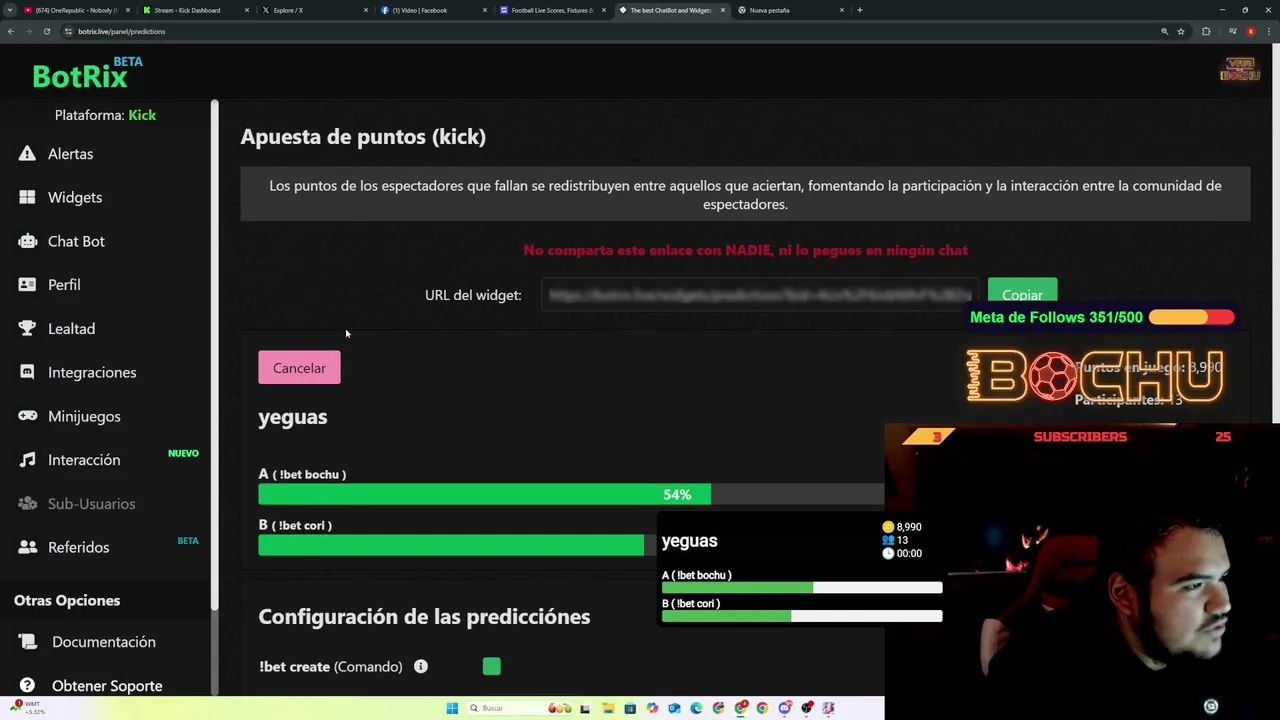Click the yeguas prediction title
1280x720 pixels.
(x=293, y=417)
